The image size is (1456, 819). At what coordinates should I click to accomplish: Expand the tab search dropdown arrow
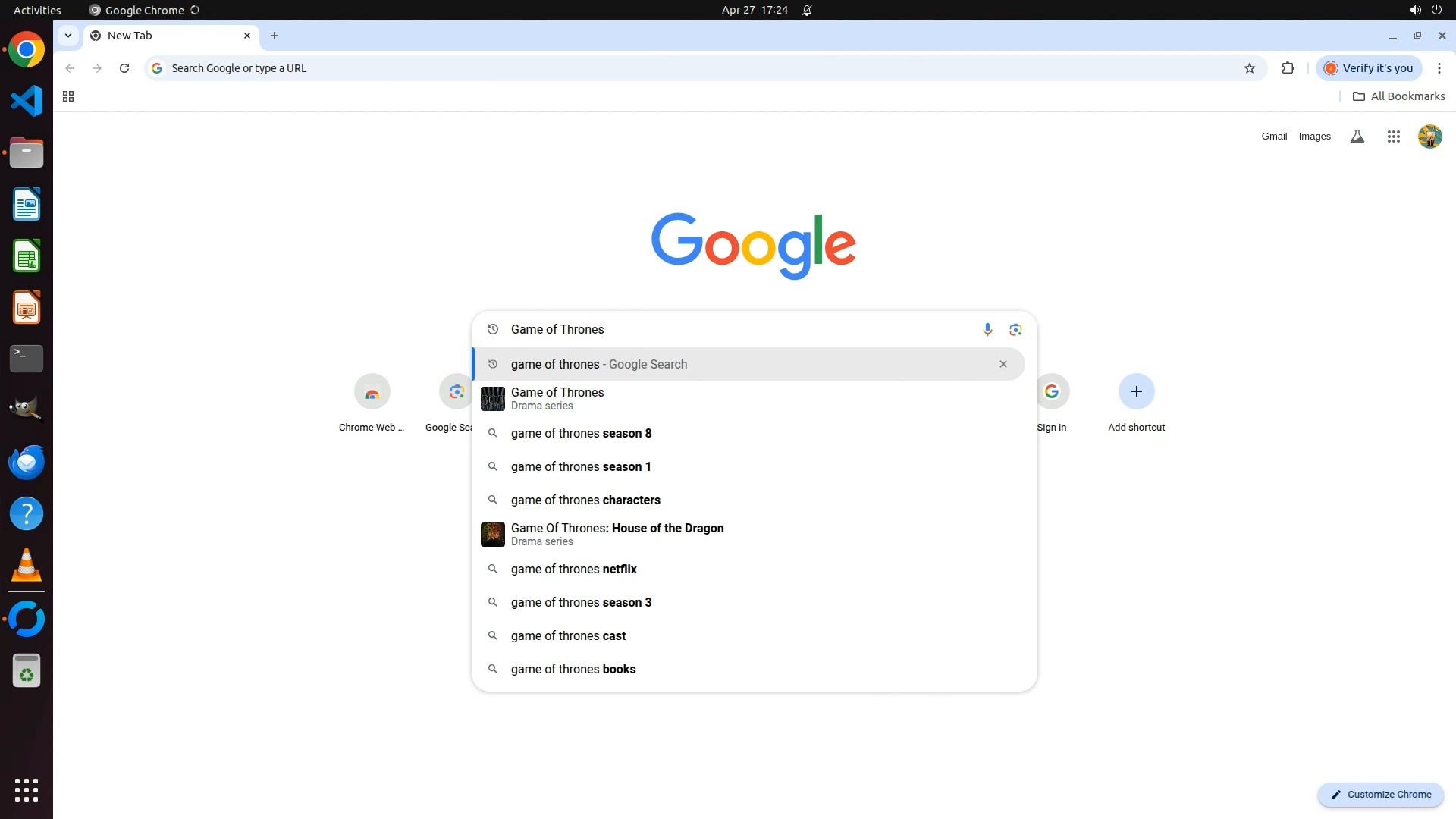[68, 36]
